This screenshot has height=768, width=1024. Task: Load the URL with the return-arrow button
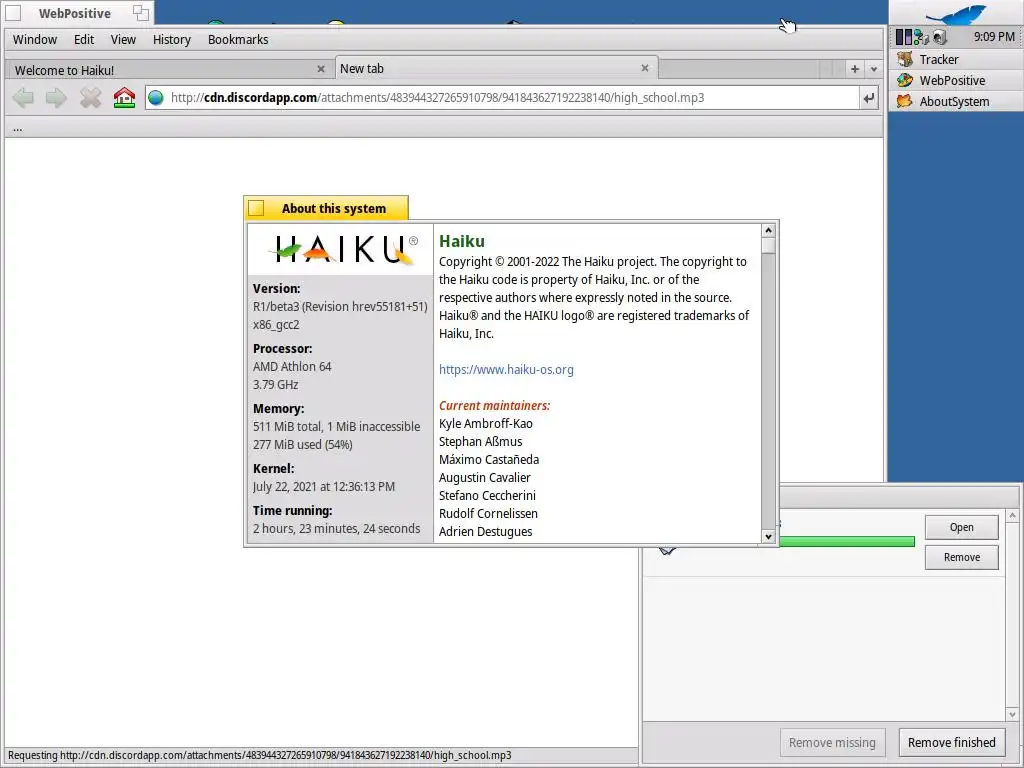[869, 98]
